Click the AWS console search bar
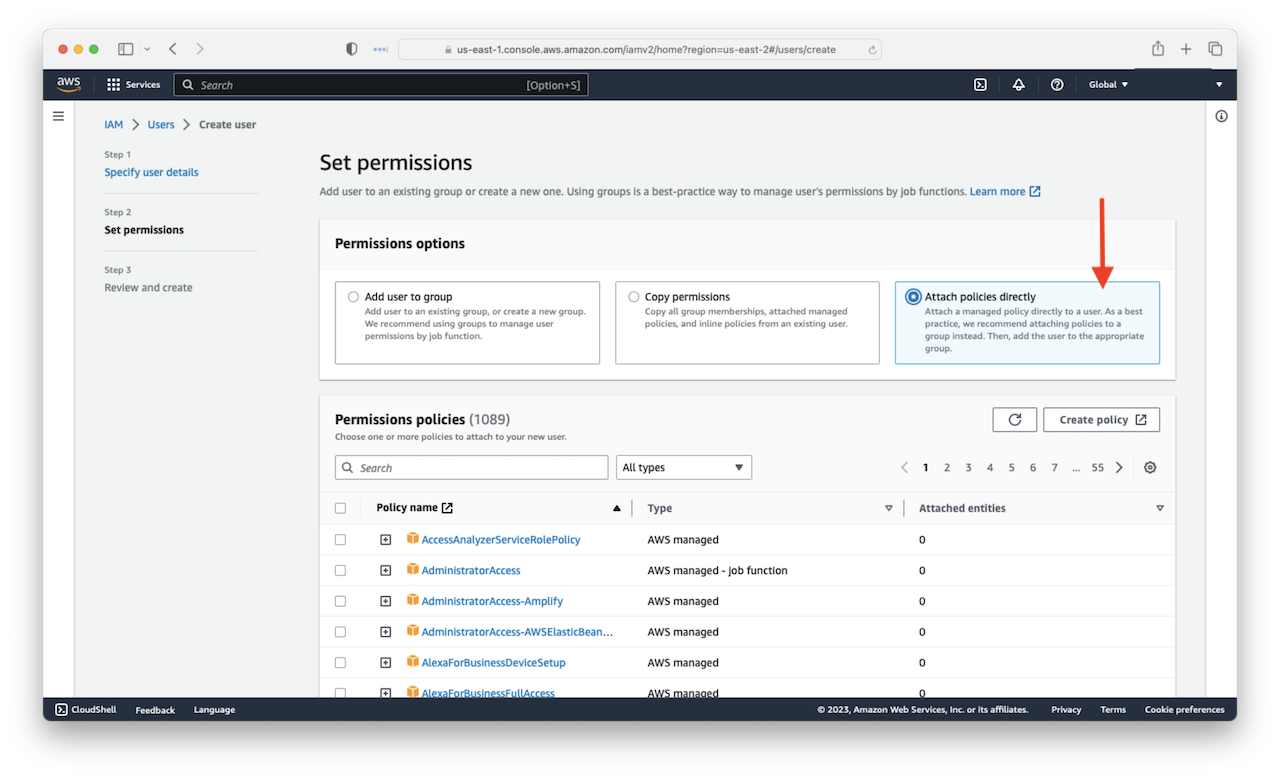Image resolution: width=1280 pixels, height=778 pixels. (x=381, y=85)
